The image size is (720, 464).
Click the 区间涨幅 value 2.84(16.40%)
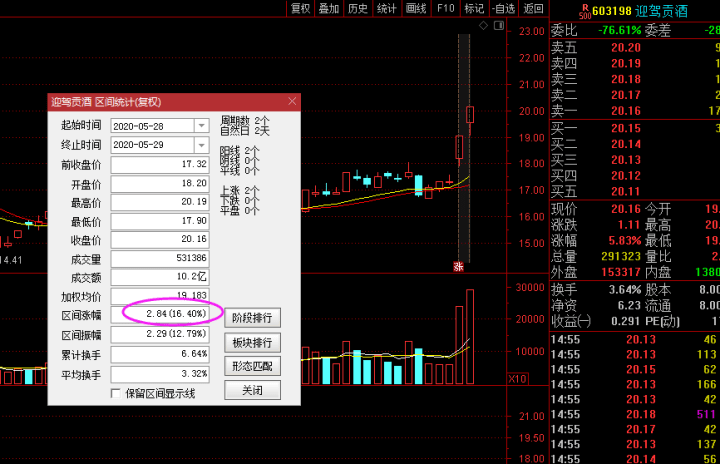coord(160,315)
